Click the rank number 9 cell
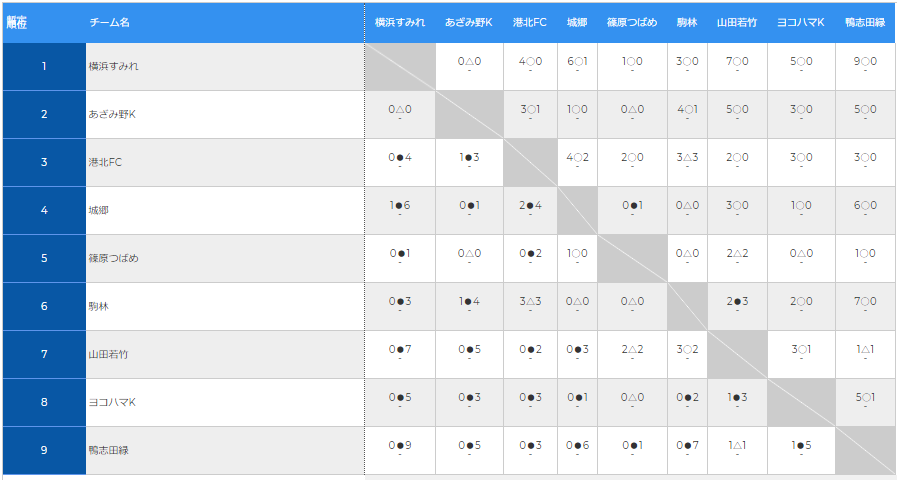Screen dimensions: 897x480 [x=44, y=450]
